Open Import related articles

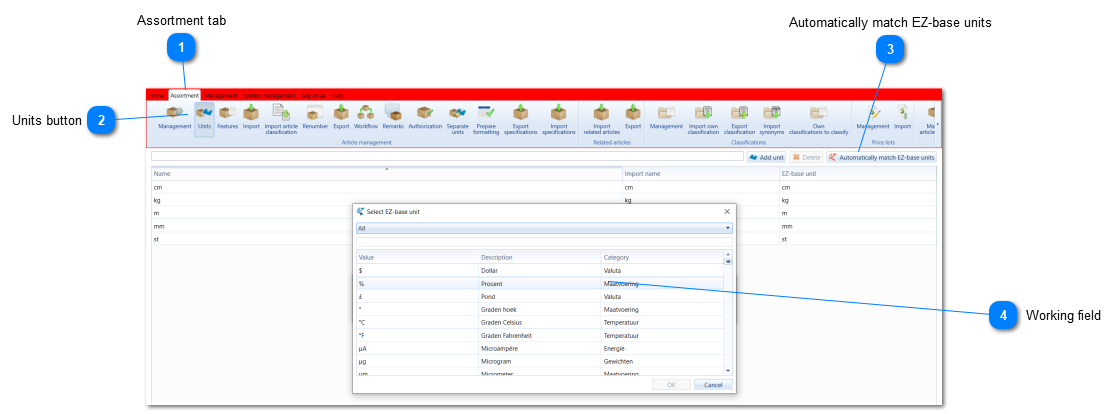pyautogui.click(x=602, y=120)
